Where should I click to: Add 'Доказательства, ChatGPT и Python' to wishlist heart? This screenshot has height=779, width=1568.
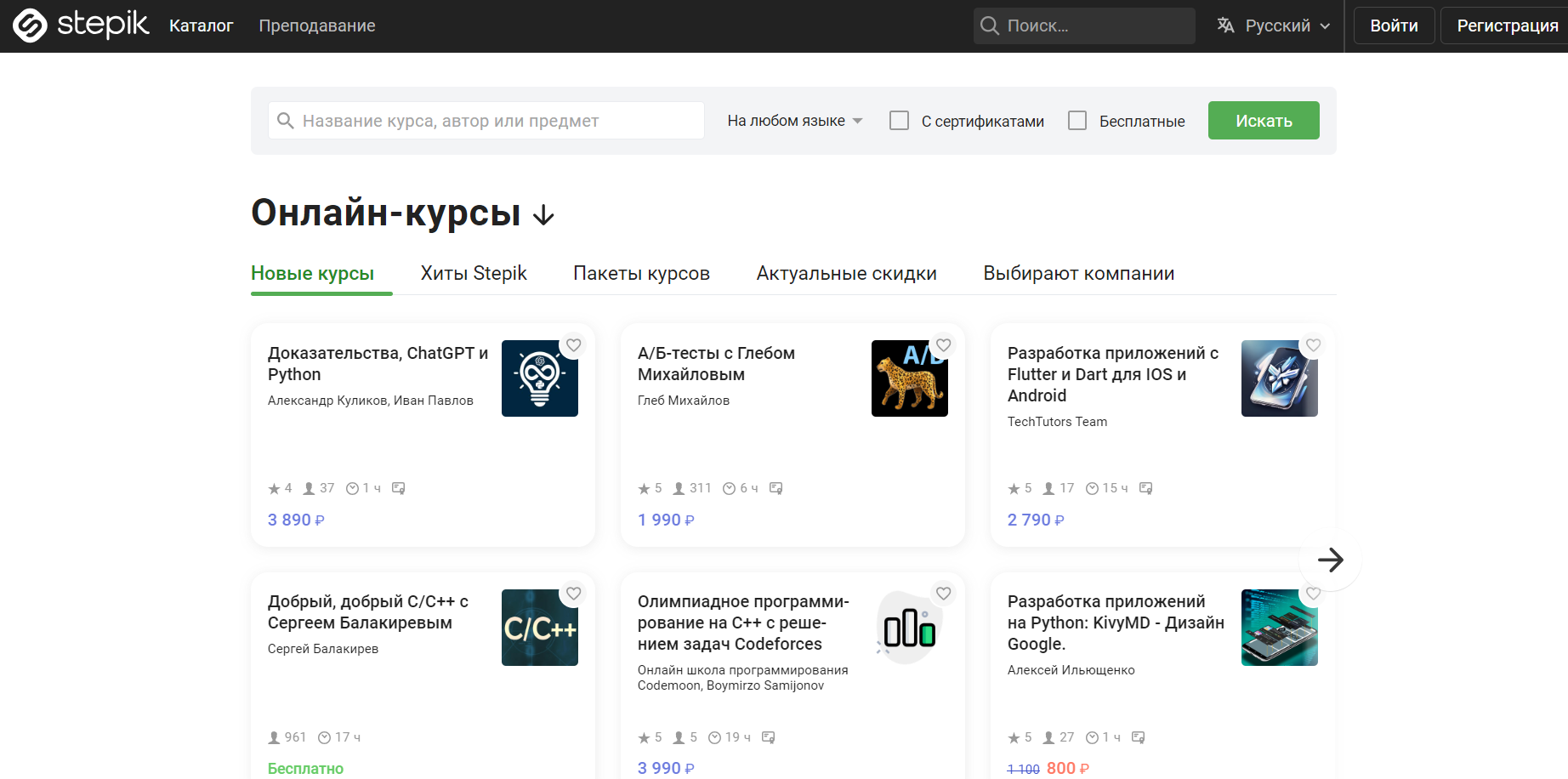tap(574, 345)
